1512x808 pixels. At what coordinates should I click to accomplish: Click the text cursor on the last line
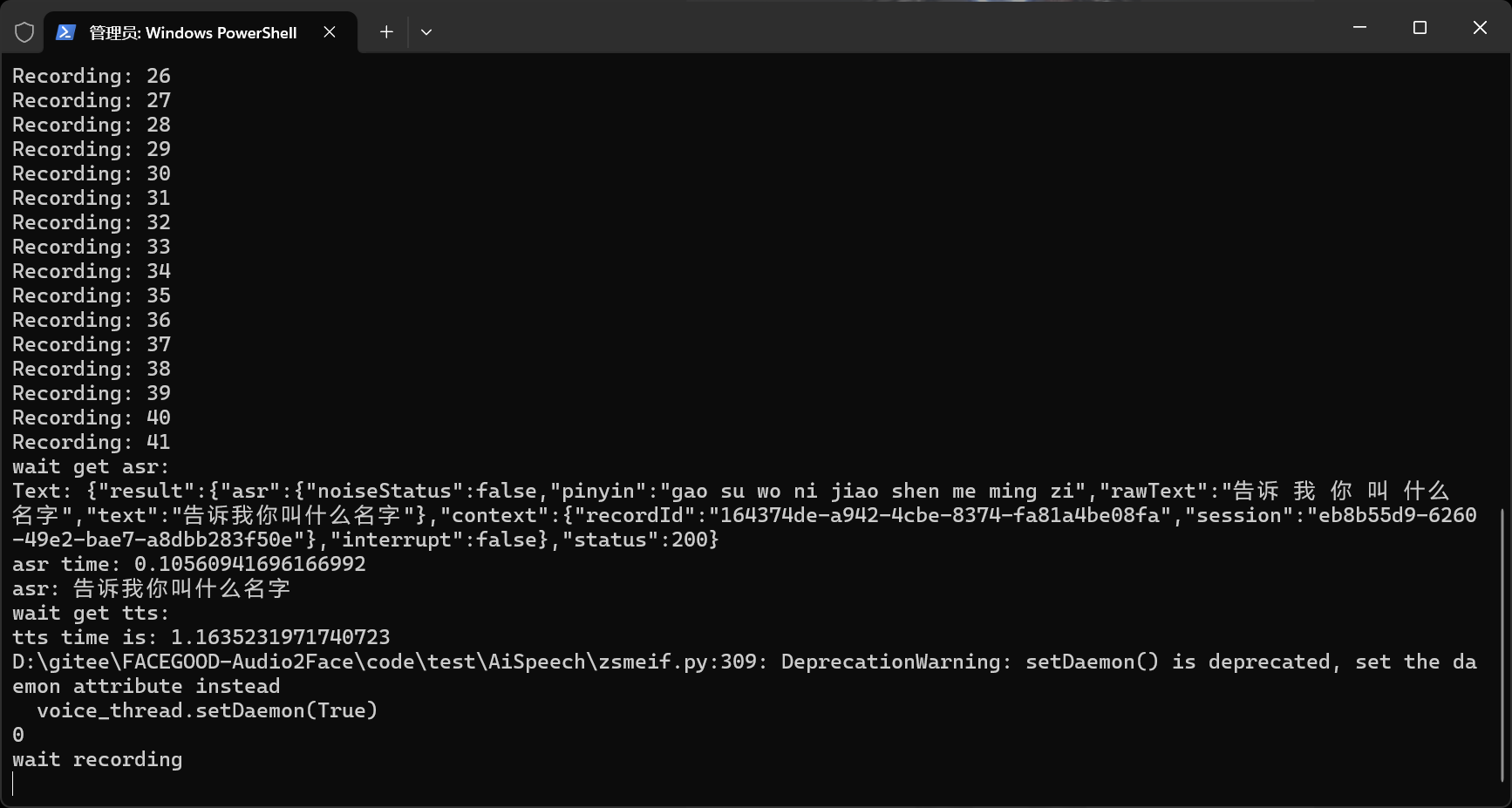click(x=13, y=784)
